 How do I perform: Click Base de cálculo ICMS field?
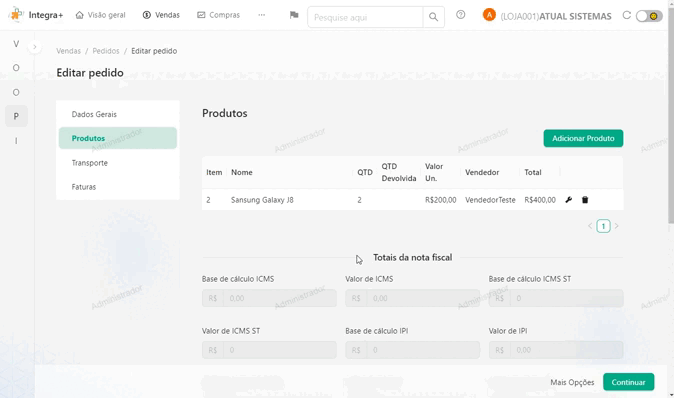click(269, 298)
